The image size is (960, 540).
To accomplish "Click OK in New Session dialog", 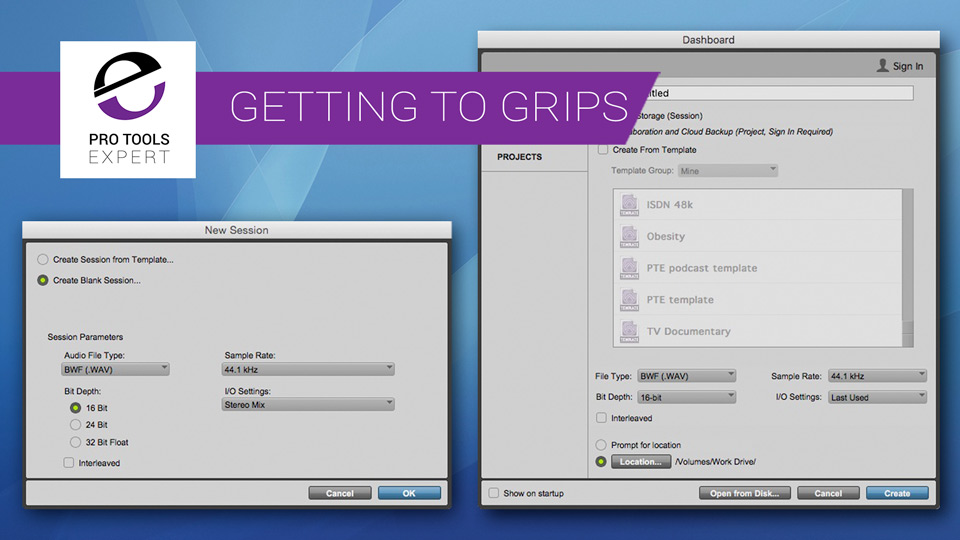I will (x=409, y=493).
